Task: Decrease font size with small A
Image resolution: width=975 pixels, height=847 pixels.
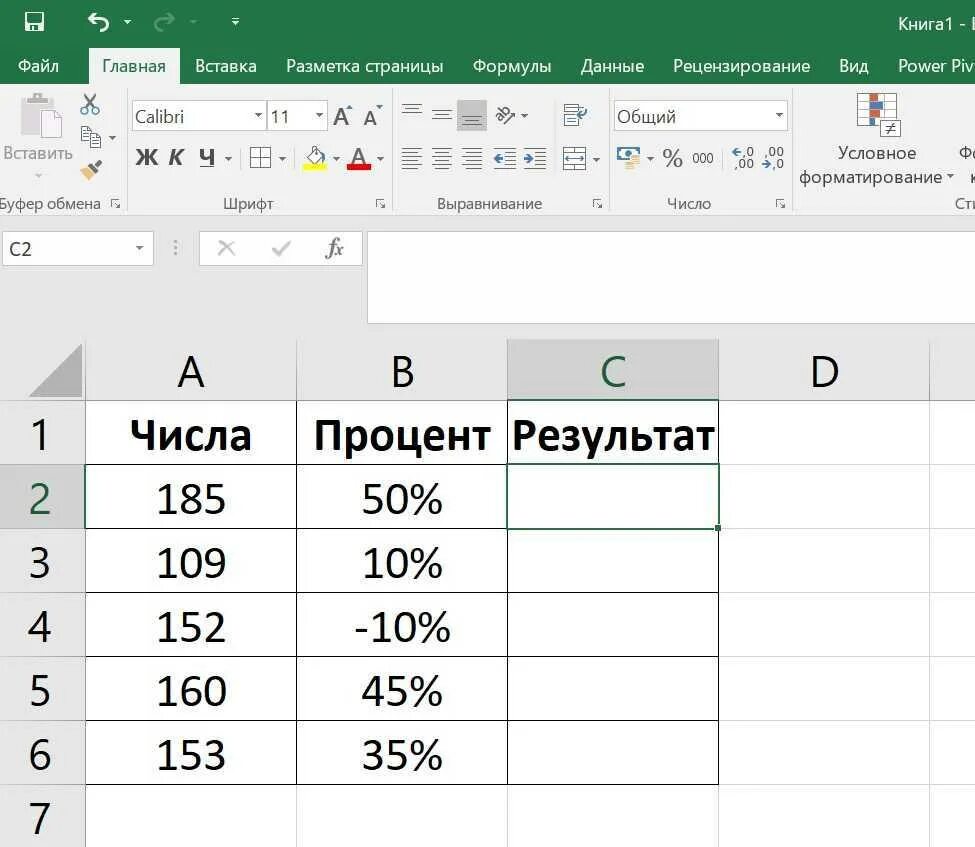Action: 372,116
